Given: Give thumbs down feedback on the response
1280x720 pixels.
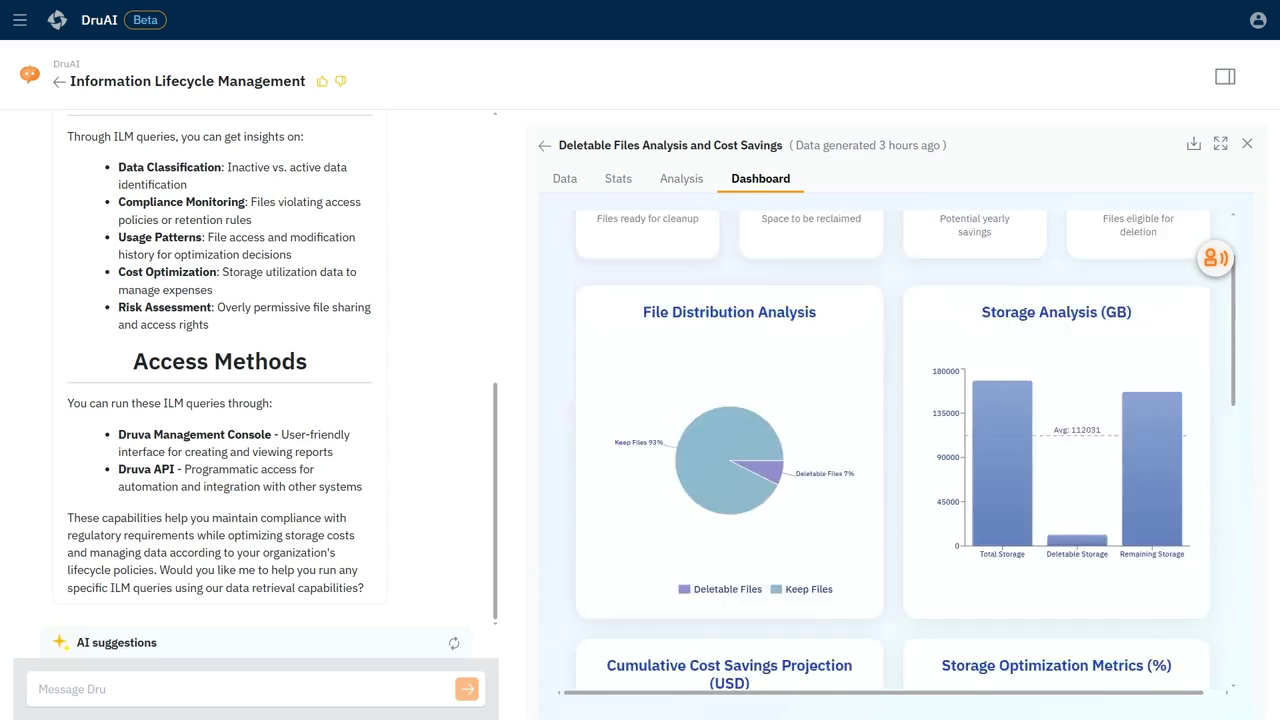Looking at the screenshot, I should click(340, 81).
